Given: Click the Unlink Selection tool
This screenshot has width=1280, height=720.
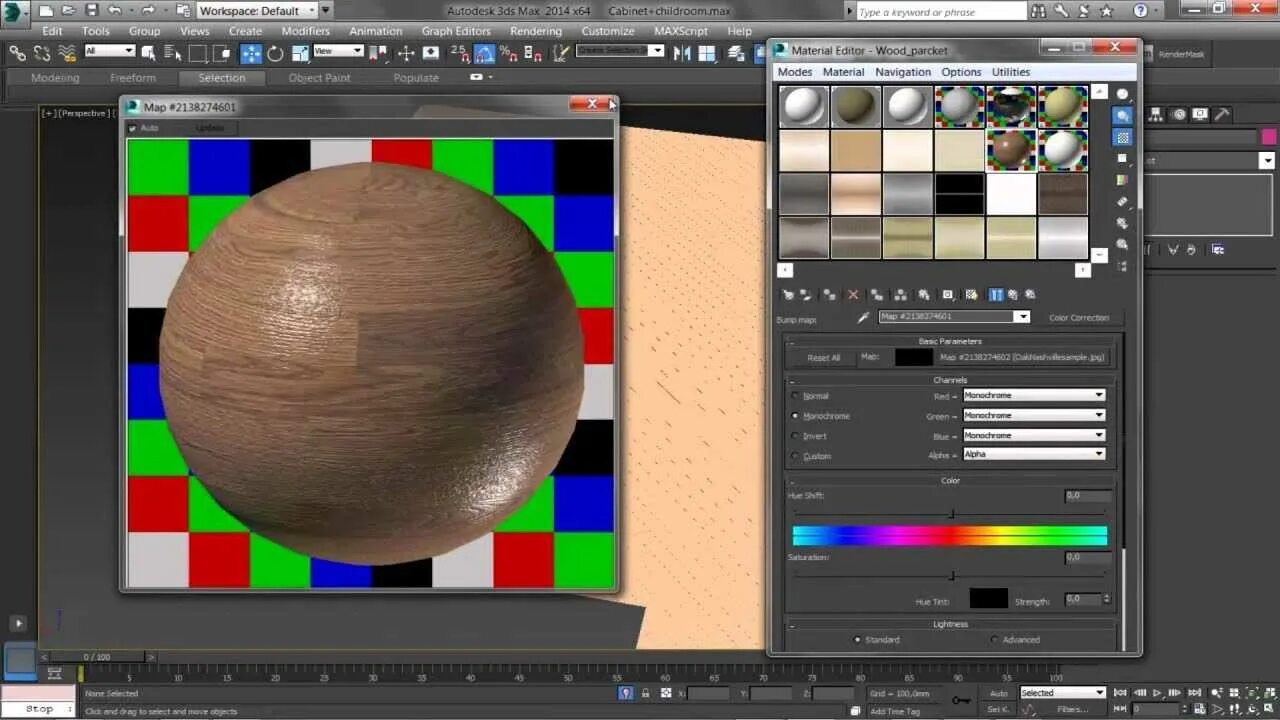Looking at the screenshot, I should 42,53.
